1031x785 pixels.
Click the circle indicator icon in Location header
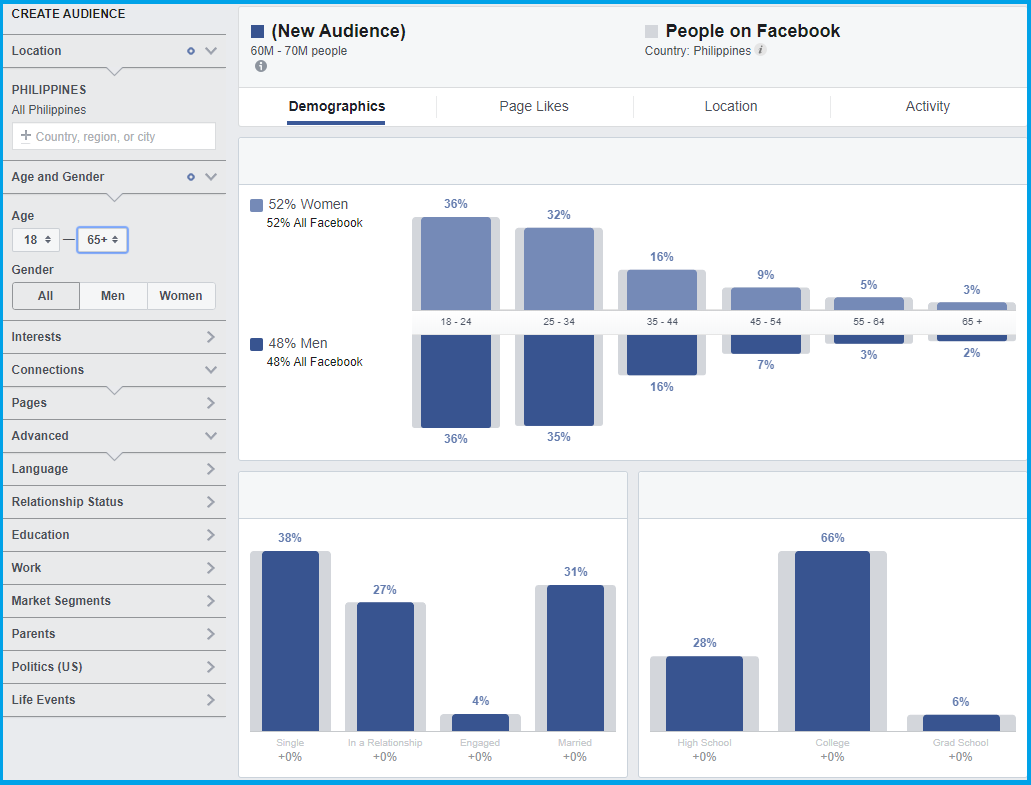pyautogui.click(x=191, y=51)
